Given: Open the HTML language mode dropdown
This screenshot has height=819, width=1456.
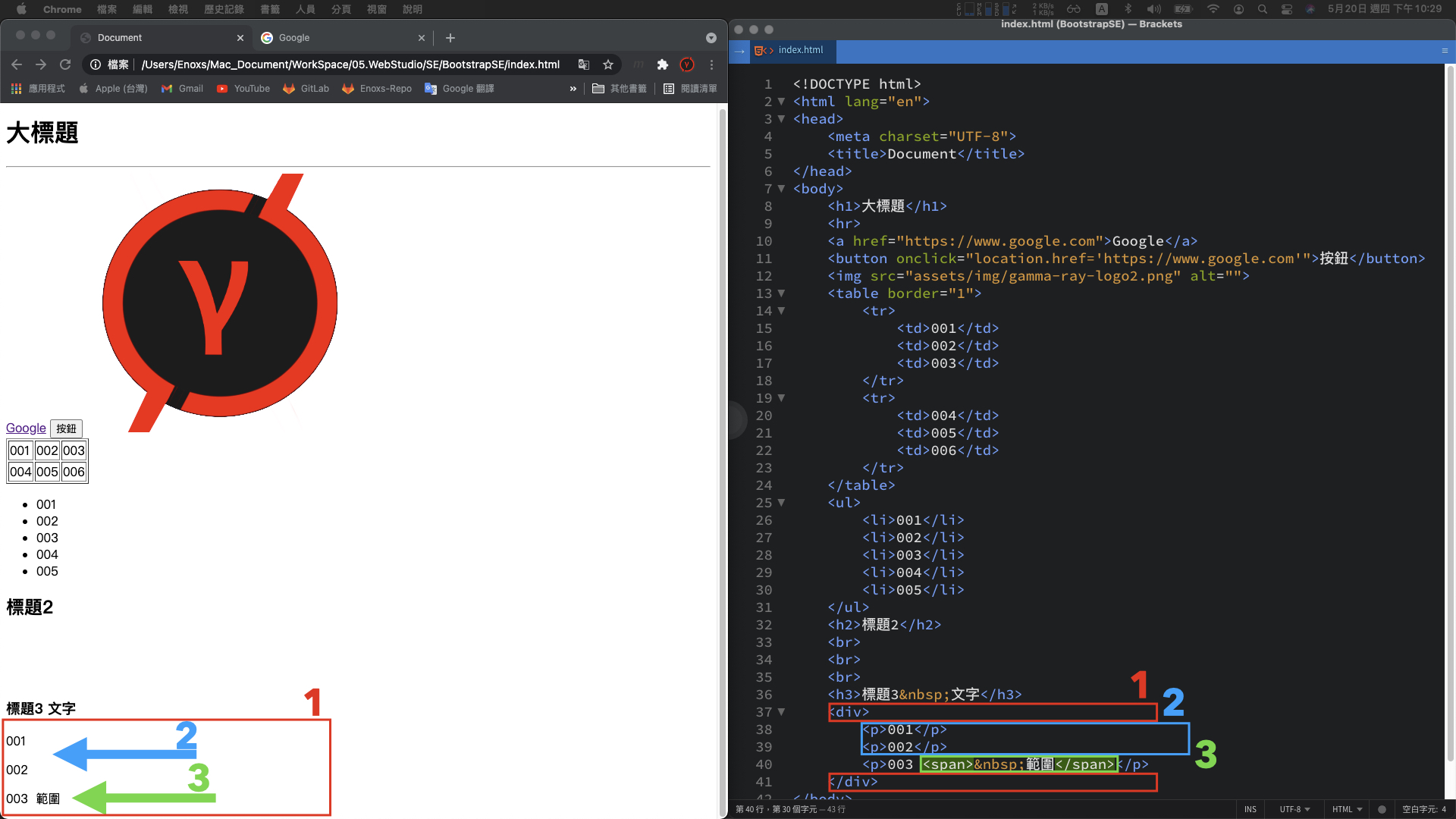Looking at the screenshot, I should tap(1347, 809).
